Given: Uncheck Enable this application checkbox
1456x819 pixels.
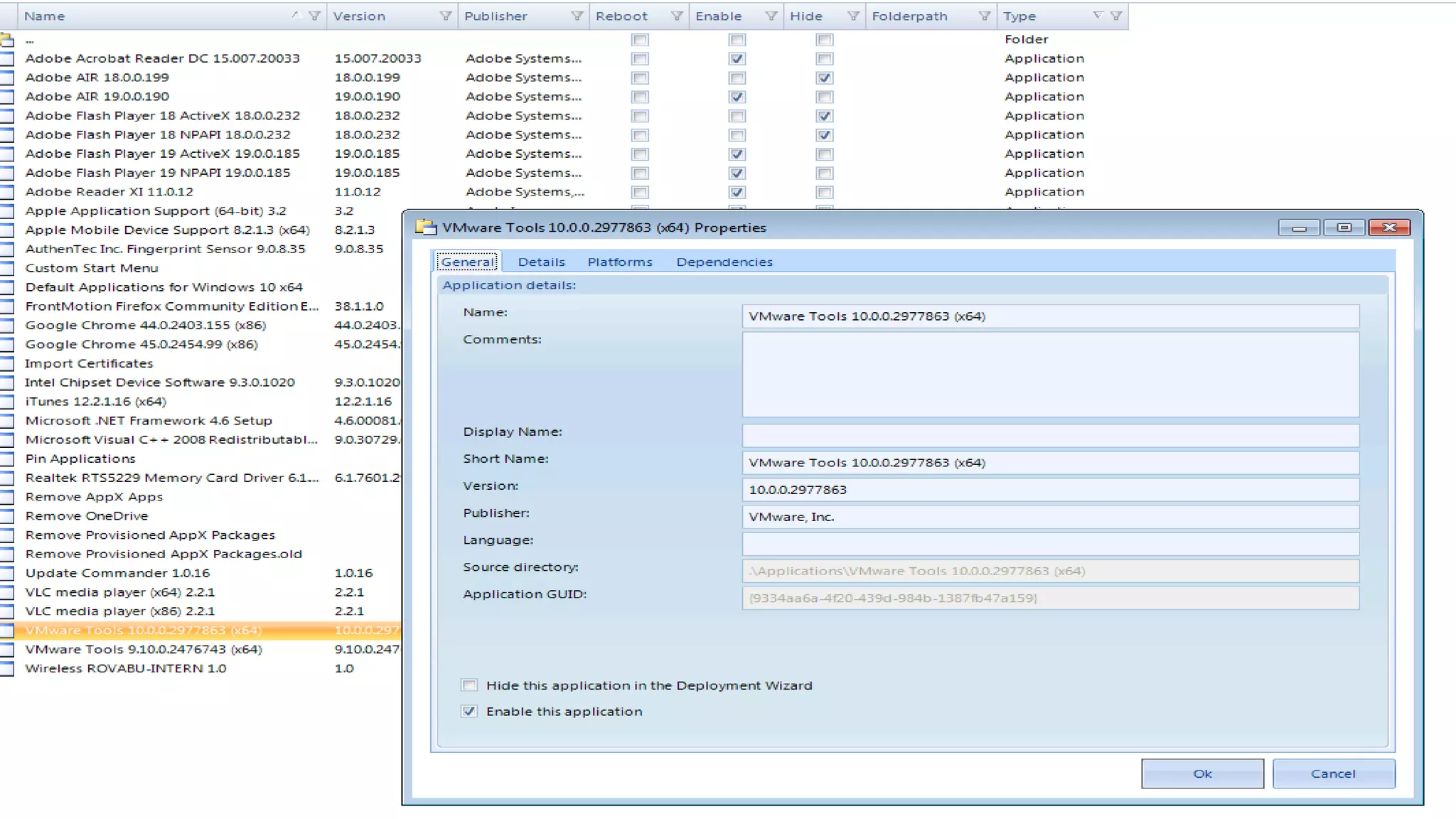Looking at the screenshot, I should click(469, 712).
